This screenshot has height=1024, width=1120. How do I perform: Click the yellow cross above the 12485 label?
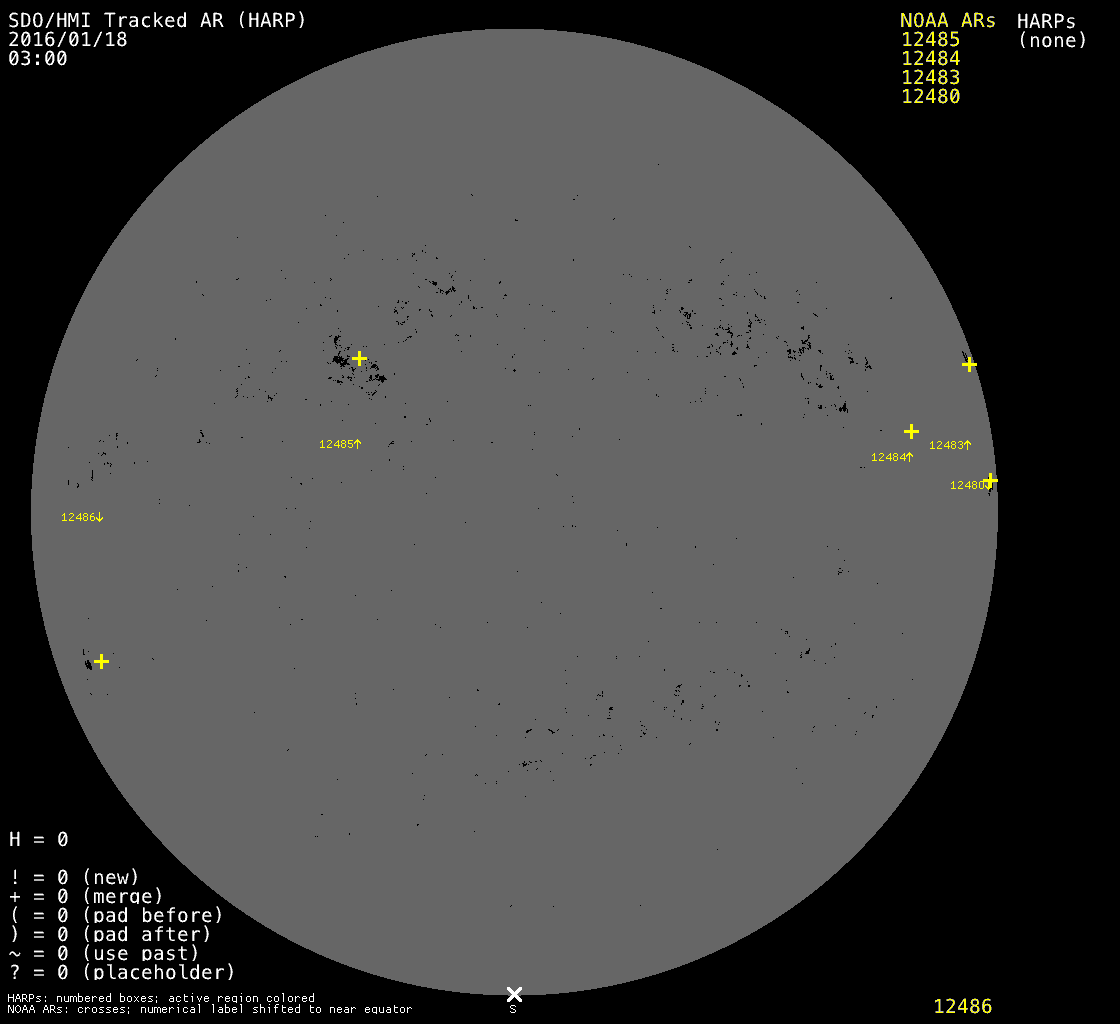pos(359,358)
